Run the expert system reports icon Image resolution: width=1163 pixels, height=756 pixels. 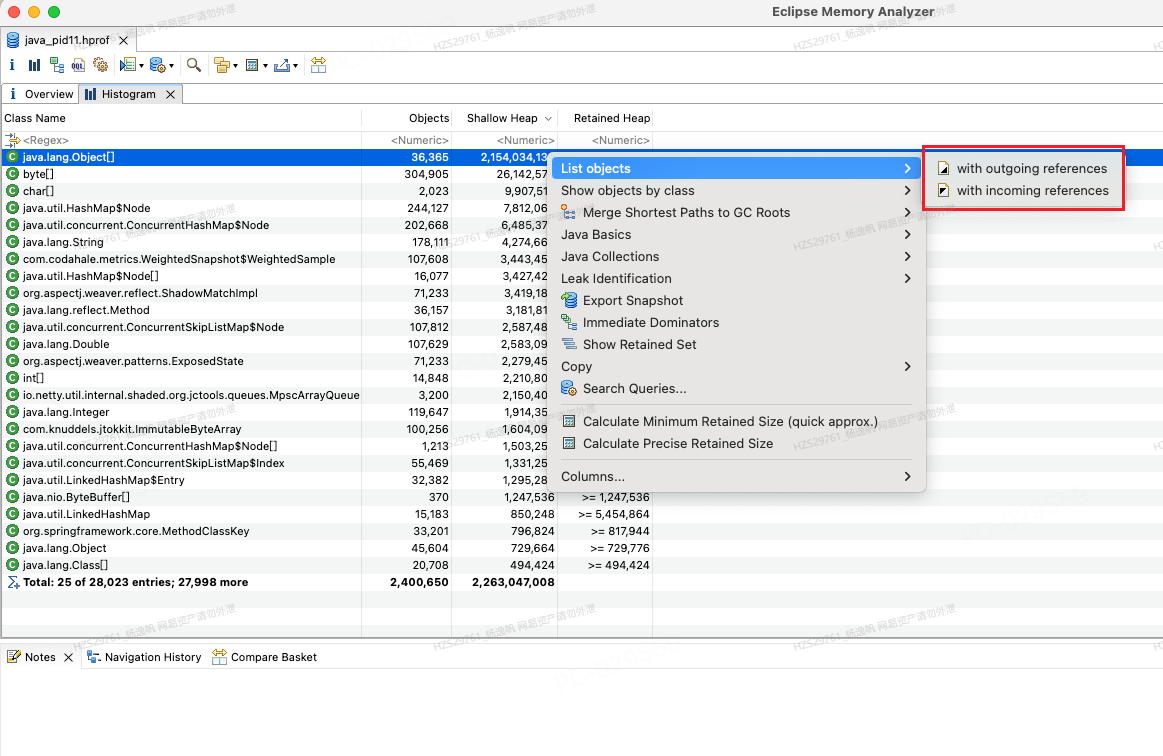pyautogui.click(x=128, y=65)
